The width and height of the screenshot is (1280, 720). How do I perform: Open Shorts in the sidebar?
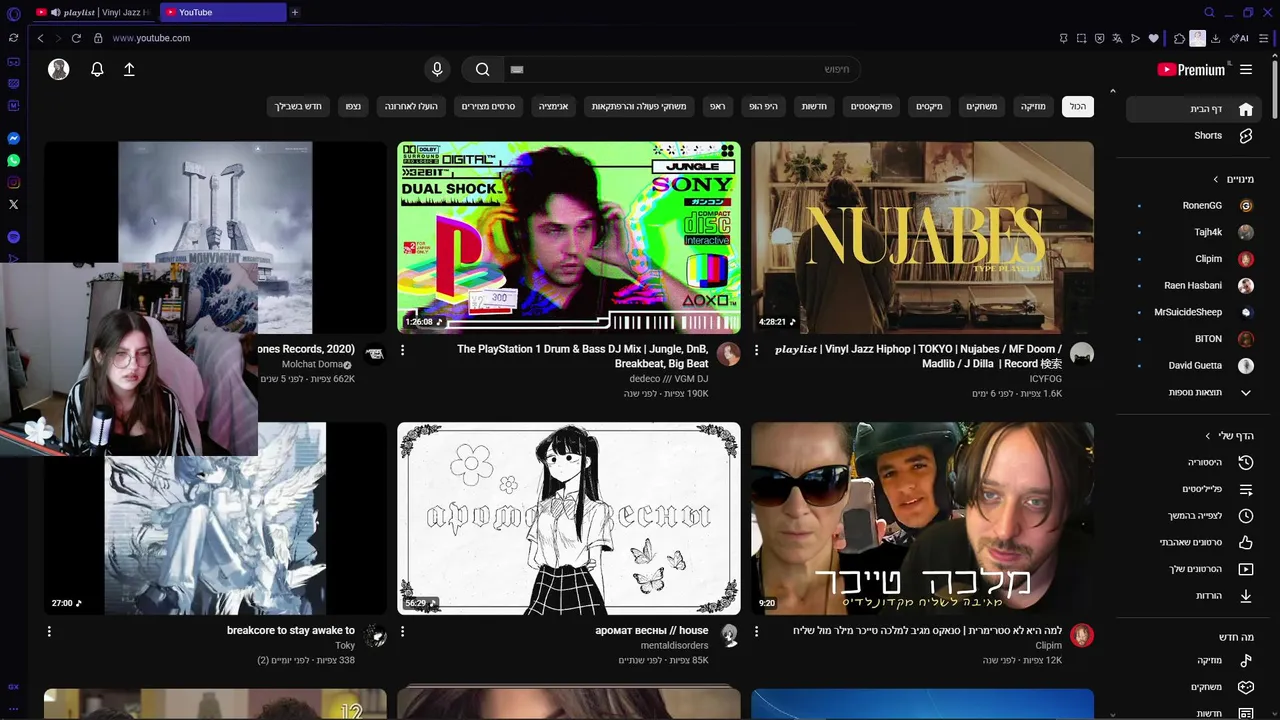(x=1195, y=135)
